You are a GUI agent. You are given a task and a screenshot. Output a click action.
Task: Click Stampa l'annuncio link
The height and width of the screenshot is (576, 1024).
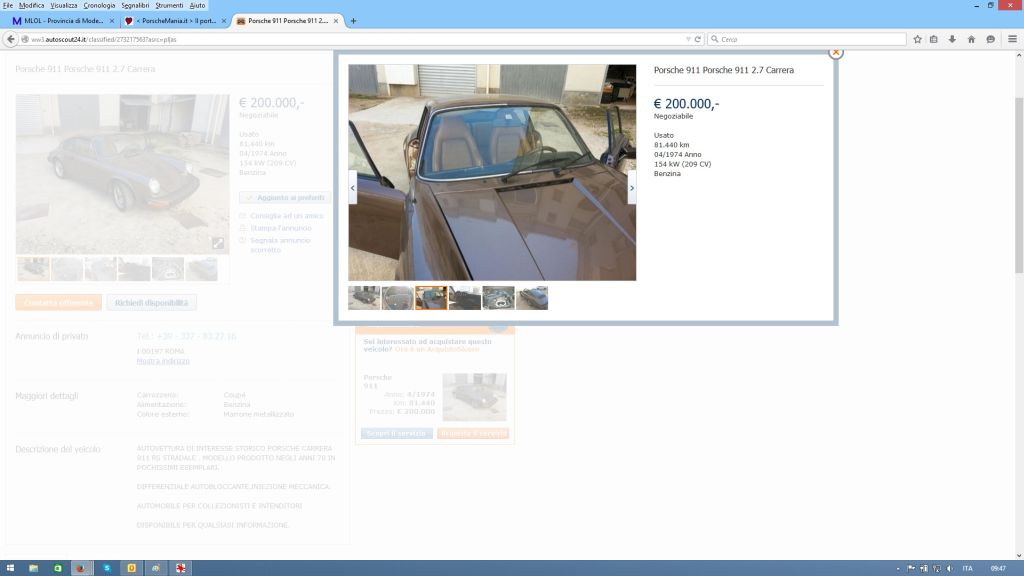click(x=281, y=228)
